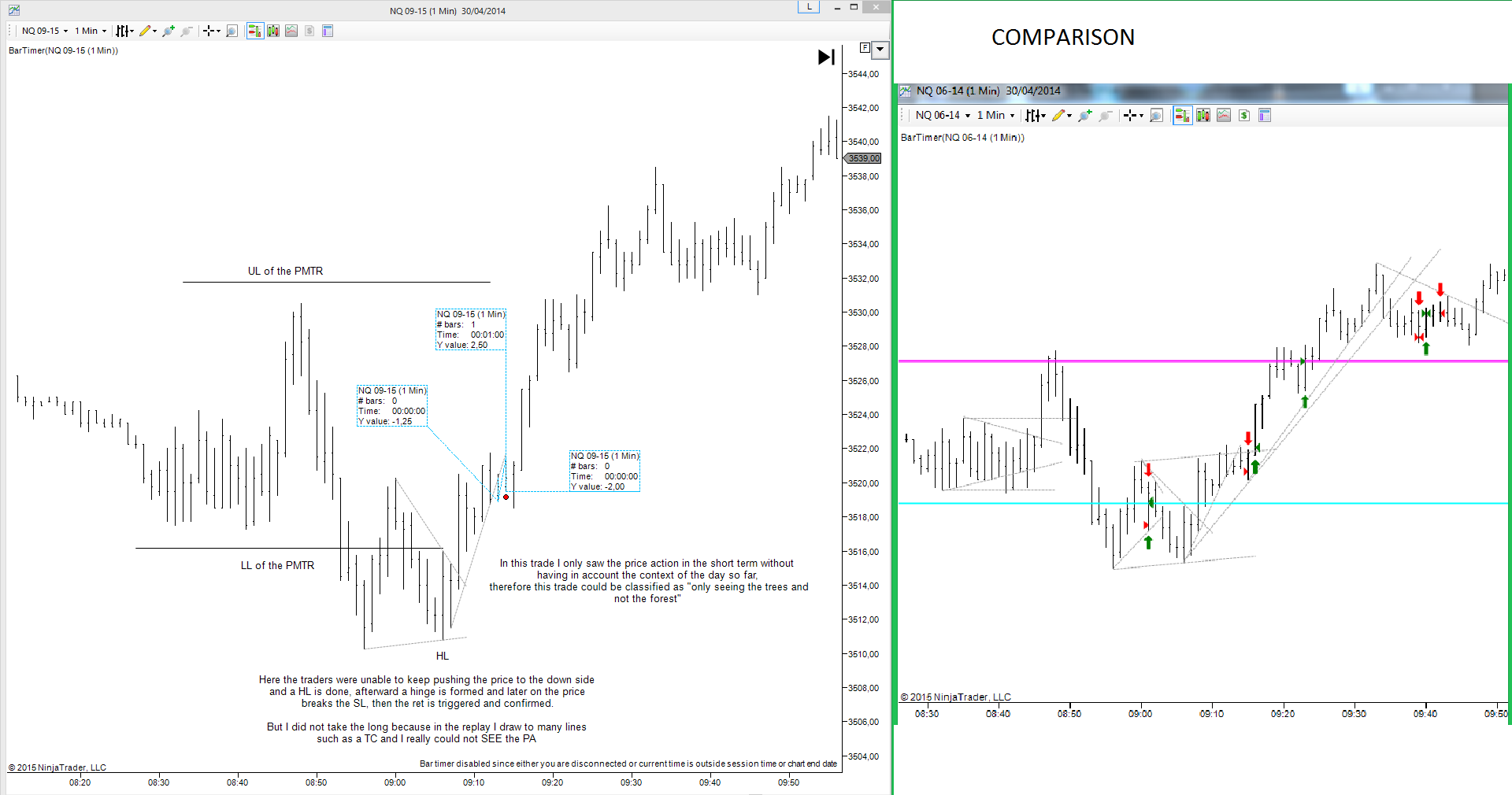Select the 'LL of the PMTR' text label

[277, 565]
